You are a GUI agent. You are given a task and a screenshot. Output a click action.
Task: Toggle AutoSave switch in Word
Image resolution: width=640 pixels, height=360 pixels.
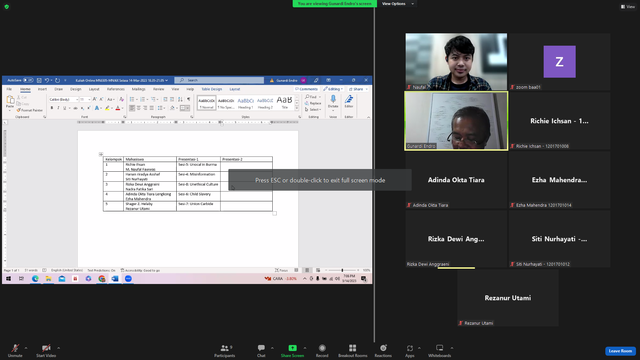28,80
